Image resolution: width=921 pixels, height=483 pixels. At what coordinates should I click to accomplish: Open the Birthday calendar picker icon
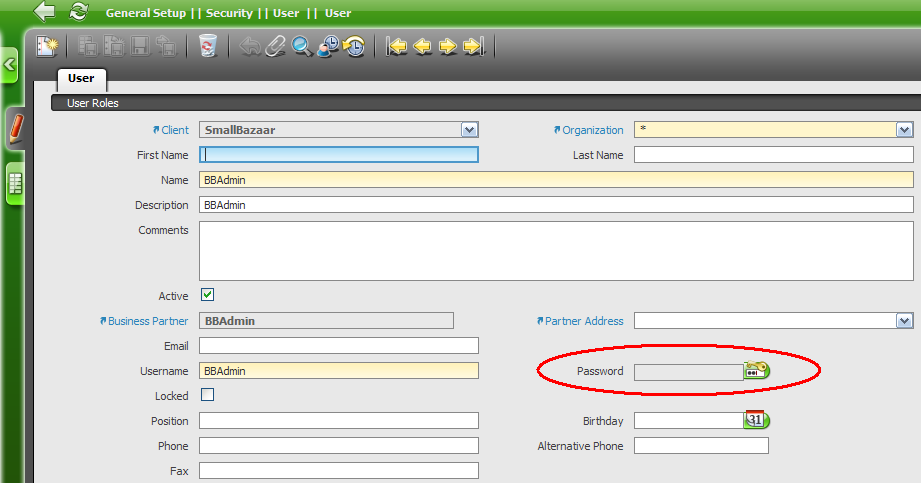tap(756, 420)
